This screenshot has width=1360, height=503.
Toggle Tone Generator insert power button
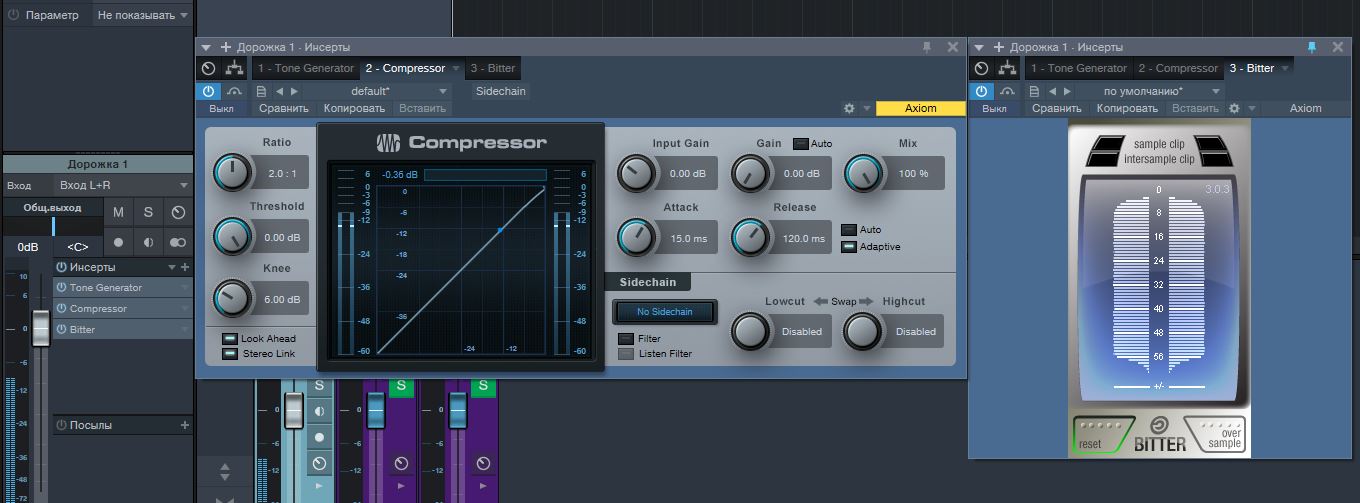click(62, 288)
